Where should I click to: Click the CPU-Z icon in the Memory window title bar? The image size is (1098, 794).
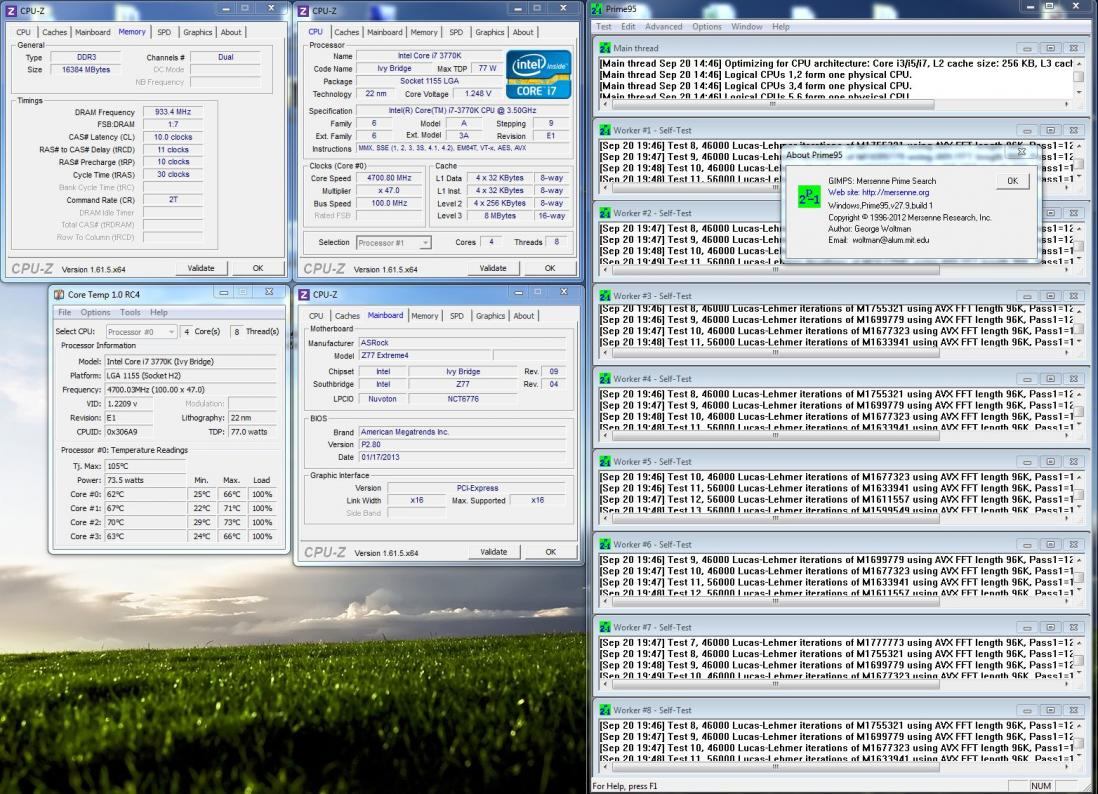(x=11, y=11)
